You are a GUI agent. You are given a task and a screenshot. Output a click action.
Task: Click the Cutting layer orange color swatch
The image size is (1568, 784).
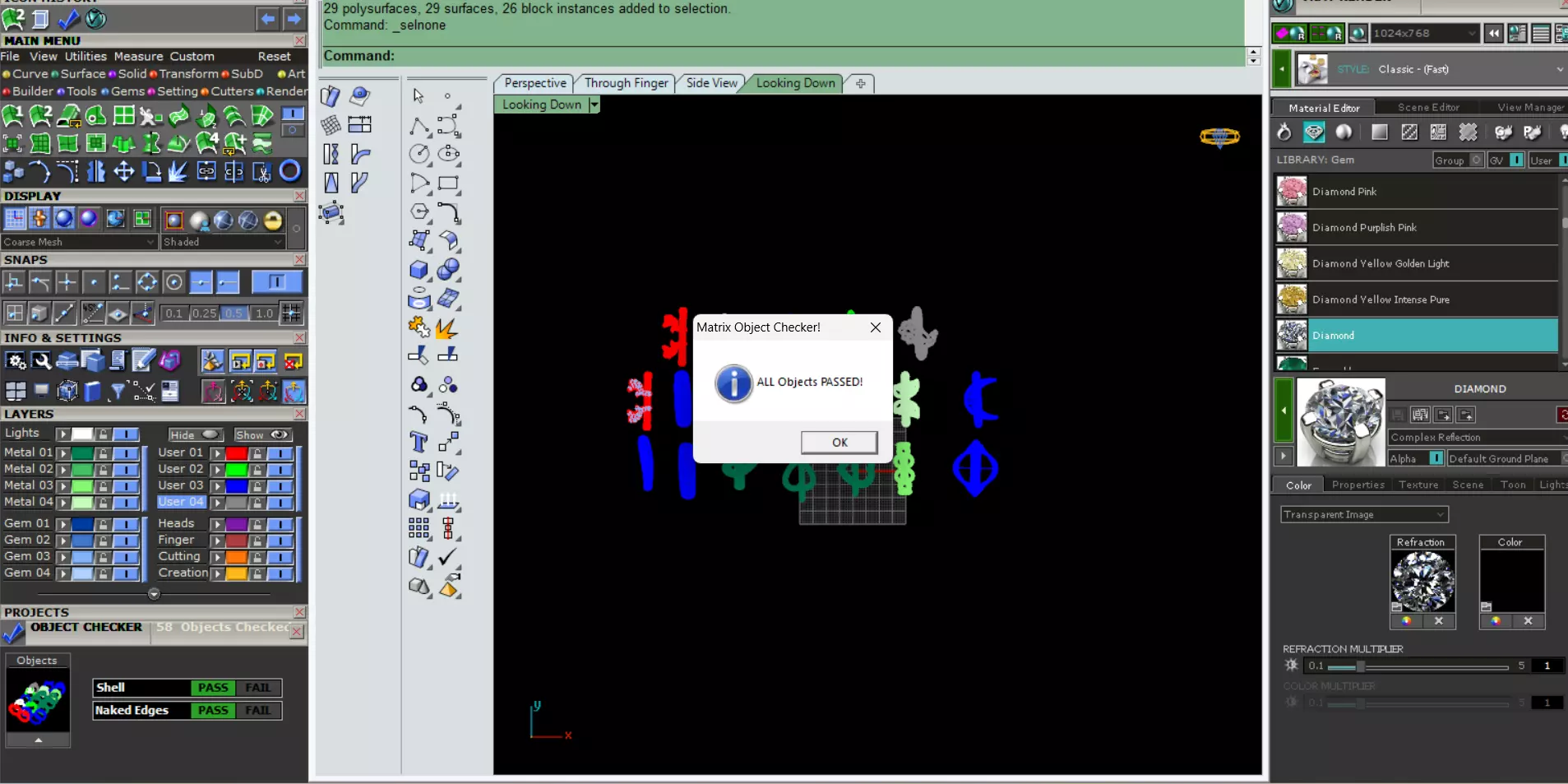[x=236, y=557]
